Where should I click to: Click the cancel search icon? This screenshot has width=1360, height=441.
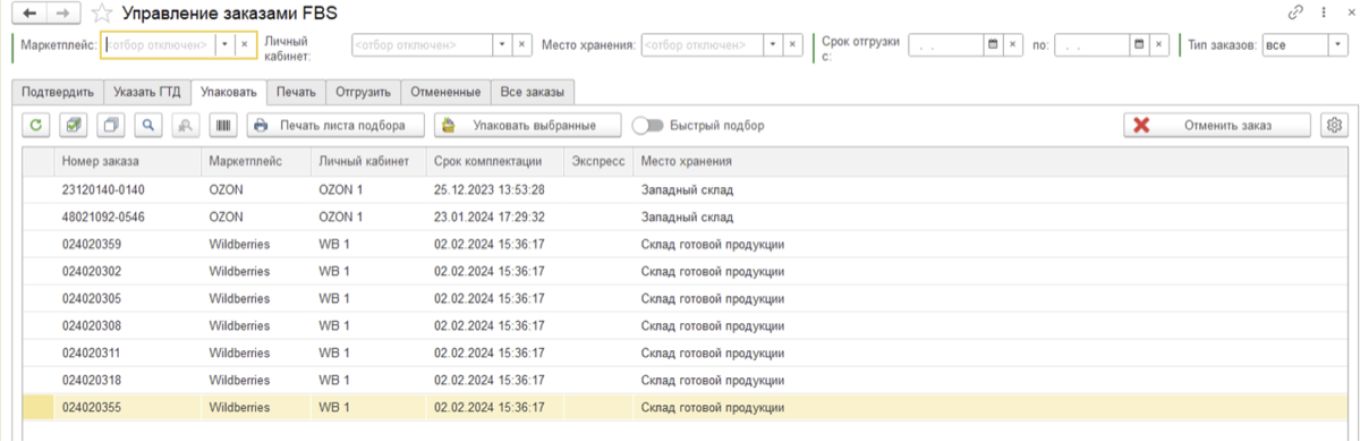click(185, 126)
